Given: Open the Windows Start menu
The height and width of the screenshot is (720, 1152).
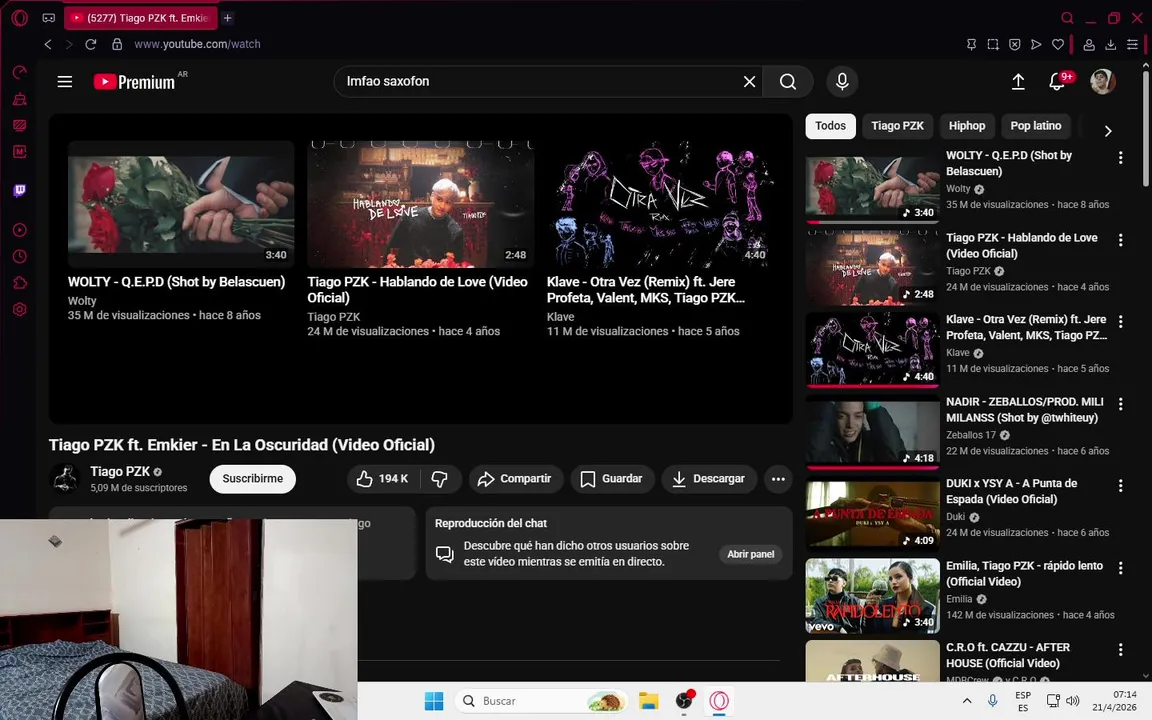Looking at the screenshot, I should tap(434, 701).
